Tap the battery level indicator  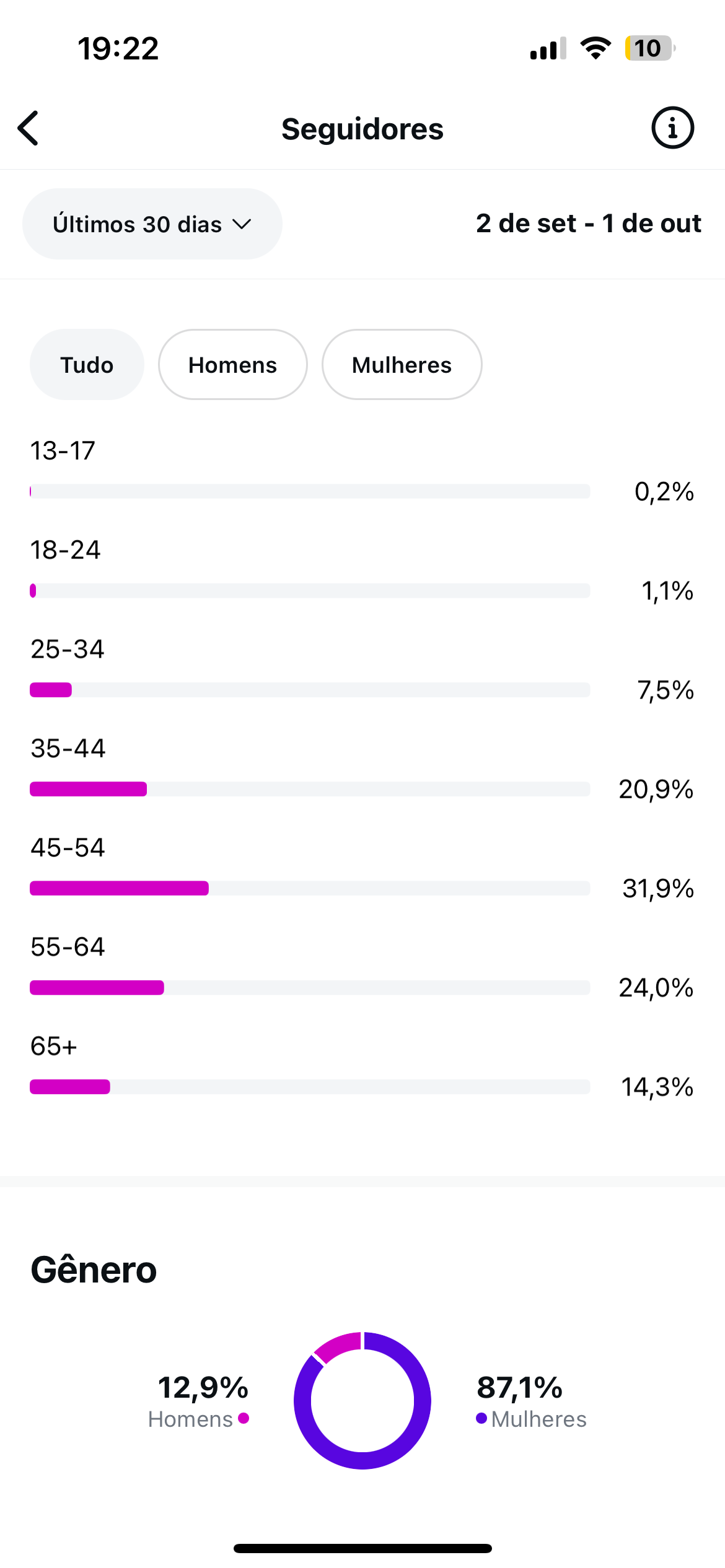(649, 48)
